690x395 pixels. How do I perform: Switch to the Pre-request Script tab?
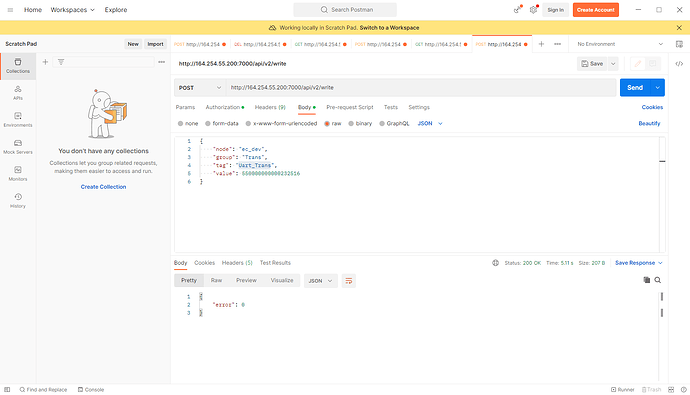[350, 107]
